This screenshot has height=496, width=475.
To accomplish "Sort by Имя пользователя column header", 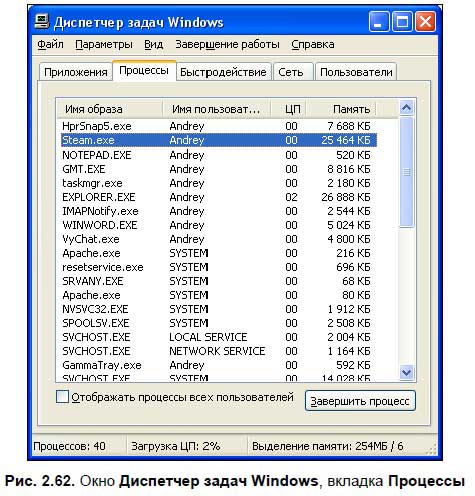I will (216, 109).
